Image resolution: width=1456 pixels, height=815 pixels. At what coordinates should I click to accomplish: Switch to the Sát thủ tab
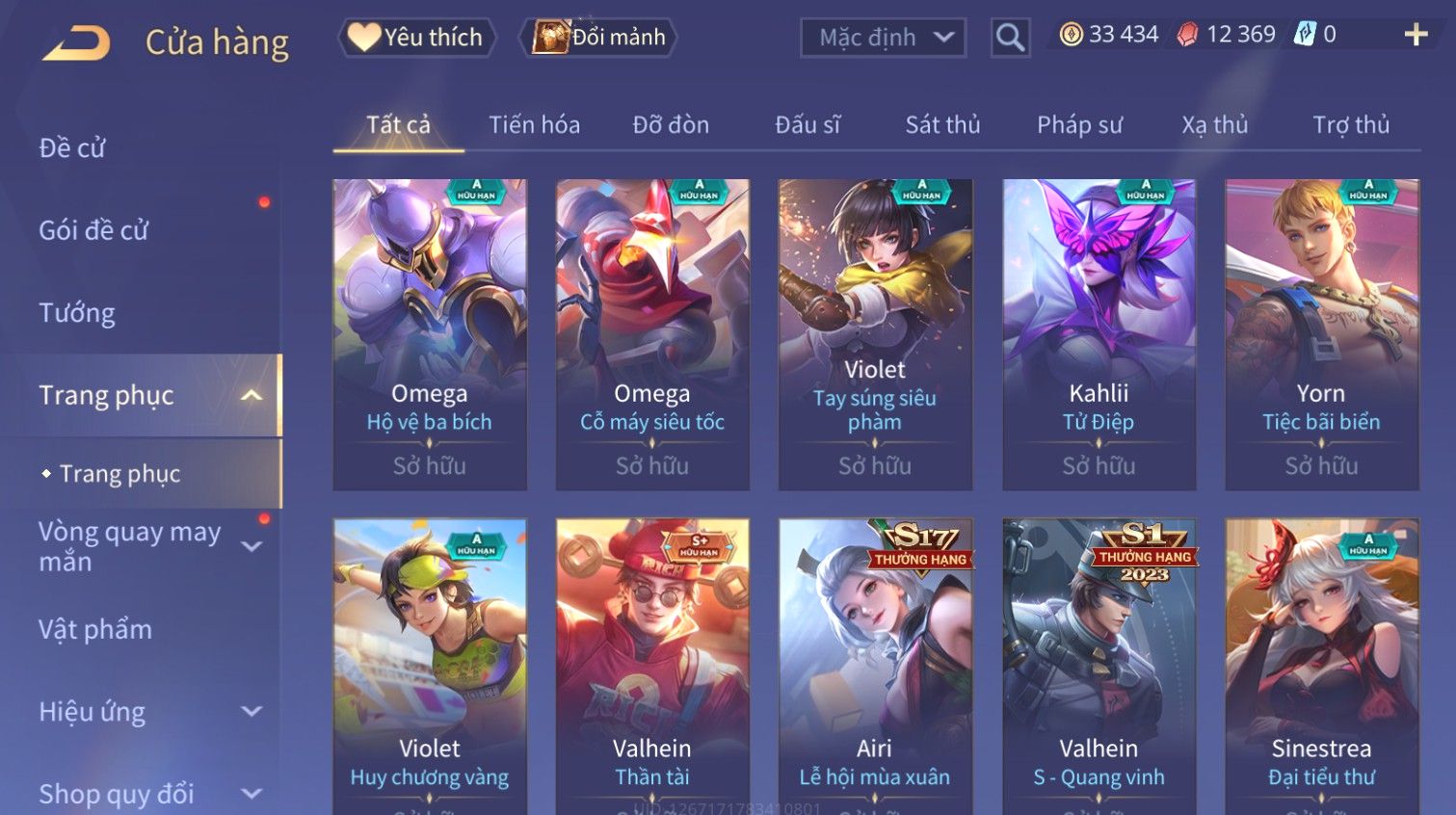pyautogui.click(x=942, y=124)
